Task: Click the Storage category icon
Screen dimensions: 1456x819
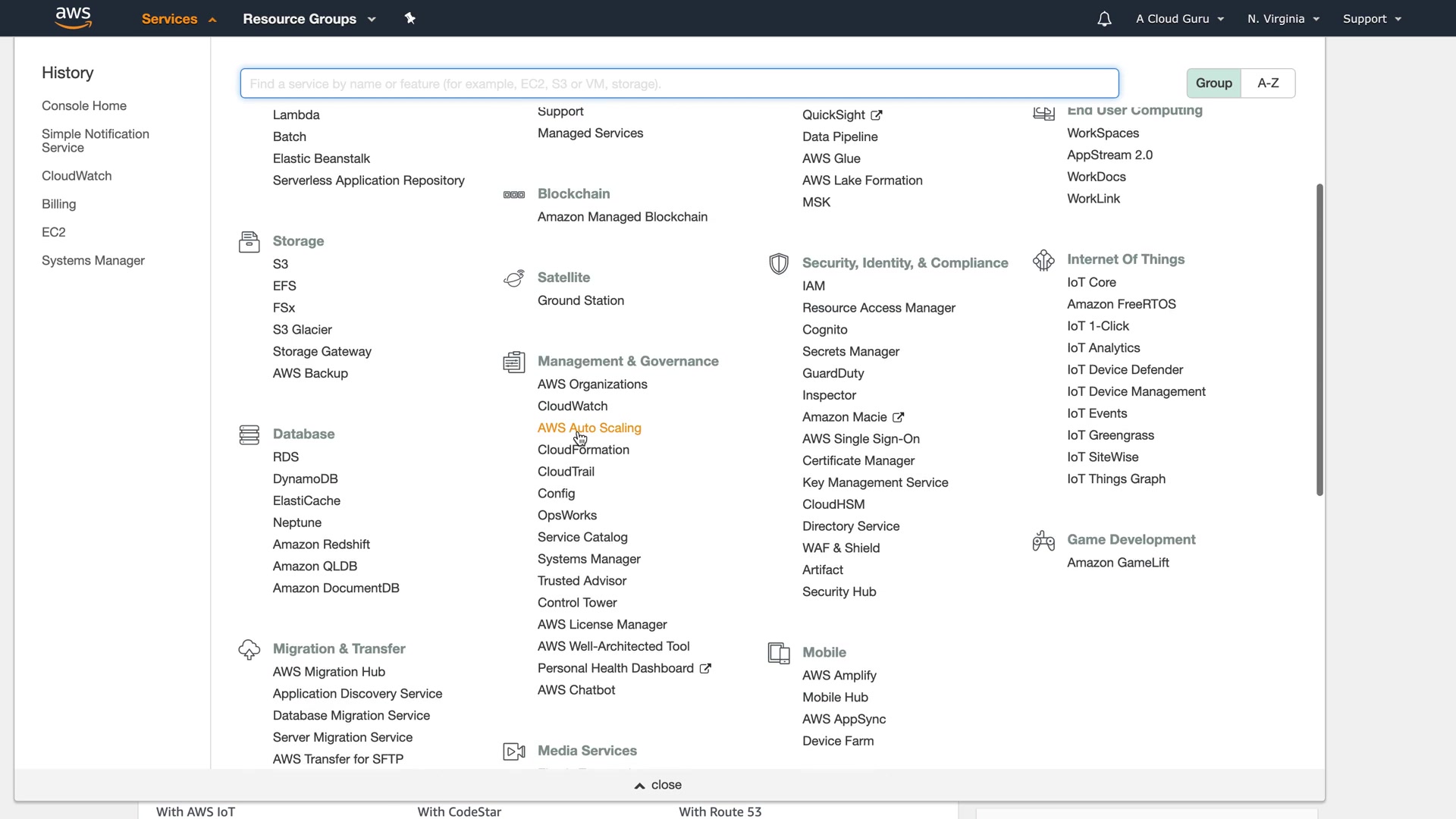Action: (249, 242)
